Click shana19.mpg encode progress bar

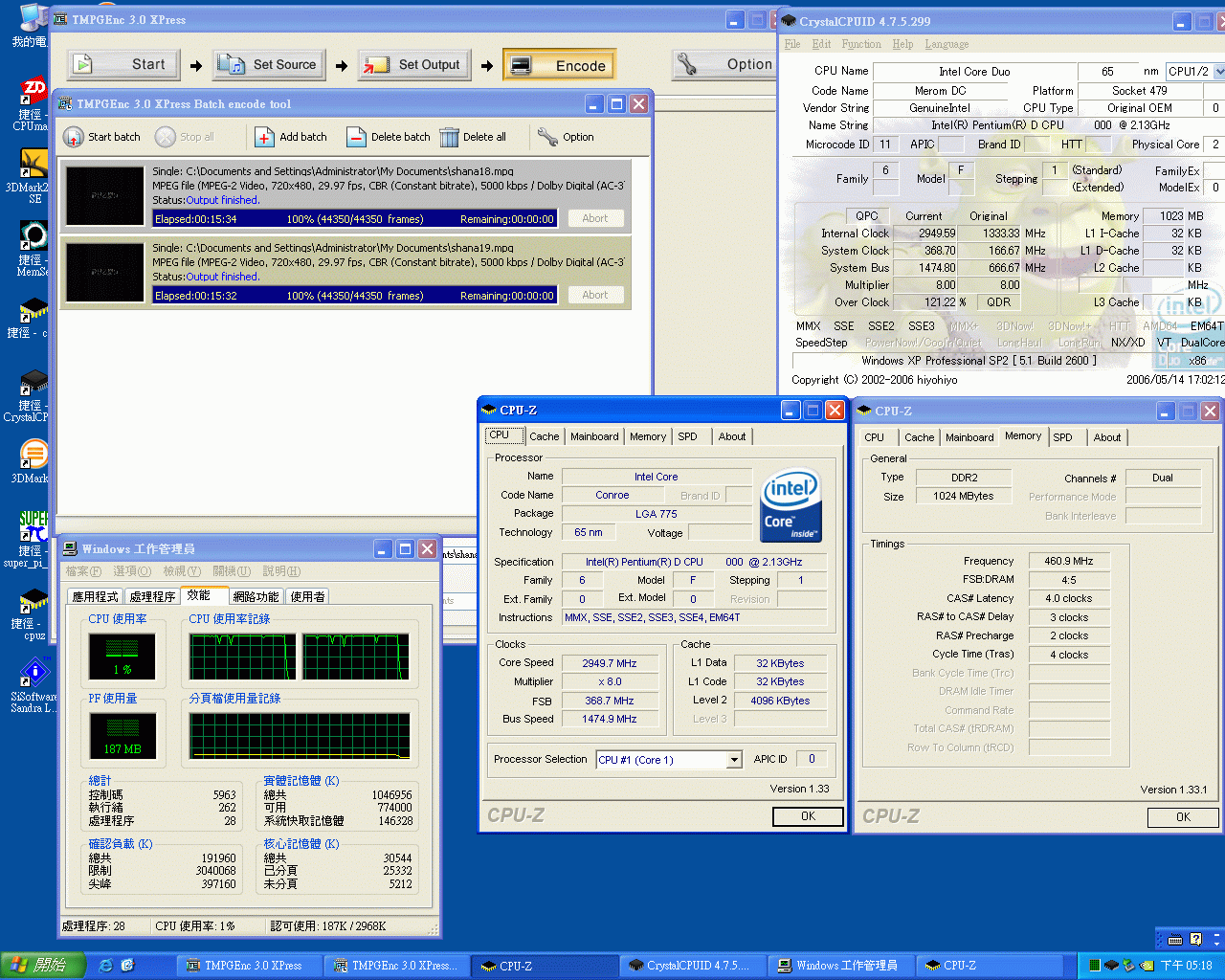(x=355, y=296)
